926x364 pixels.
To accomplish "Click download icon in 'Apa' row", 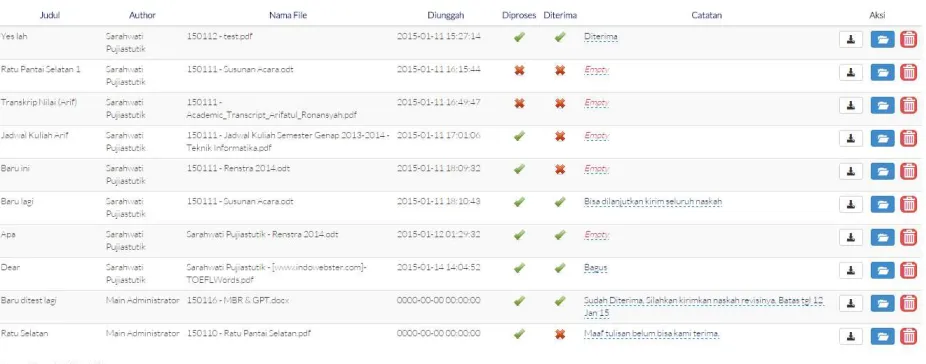I will coord(851,238).
